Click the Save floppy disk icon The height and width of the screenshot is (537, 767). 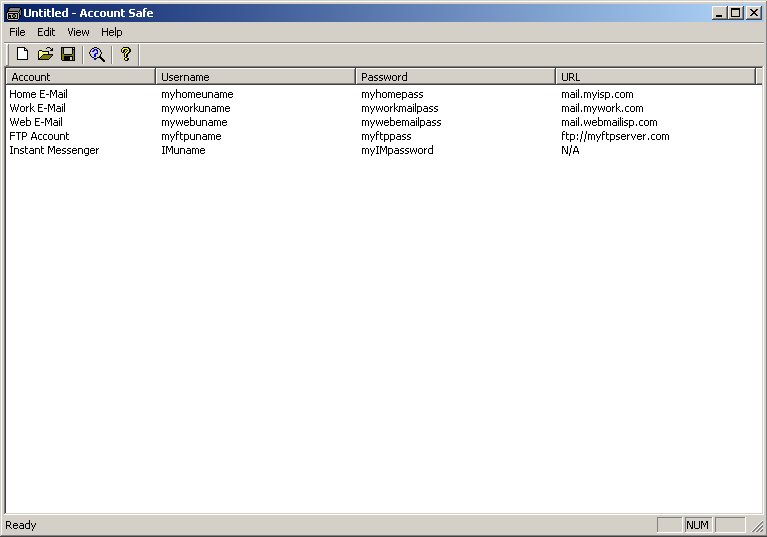point(68,54)
